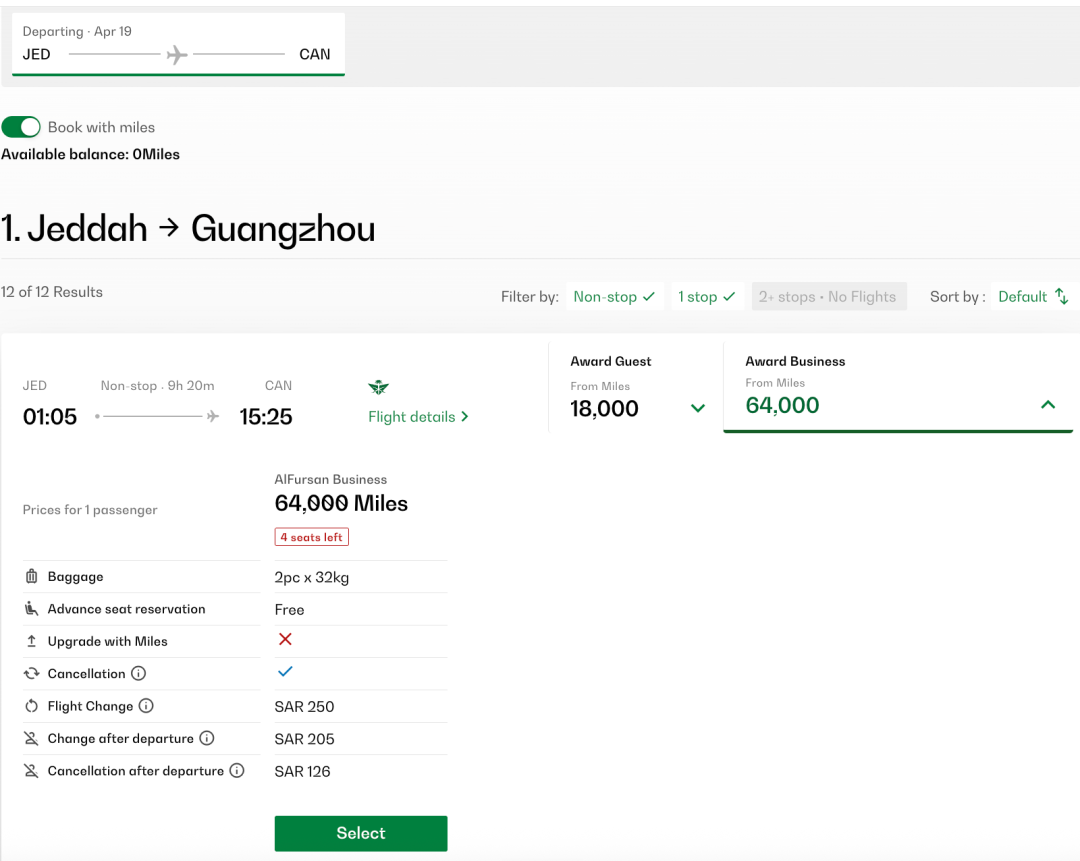Image resolution: width=1080 pixels, height=861 pixels.
Task: Click the sort arrows icon beside Default
Action: [x=1061, y=297]
